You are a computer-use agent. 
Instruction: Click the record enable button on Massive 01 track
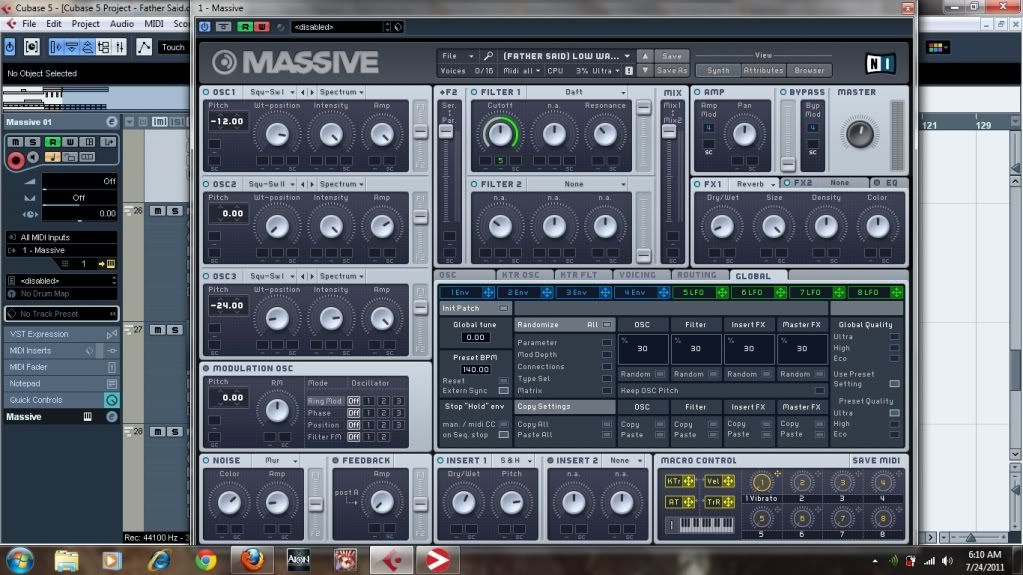pyautogui.click(x=15, y=159)
